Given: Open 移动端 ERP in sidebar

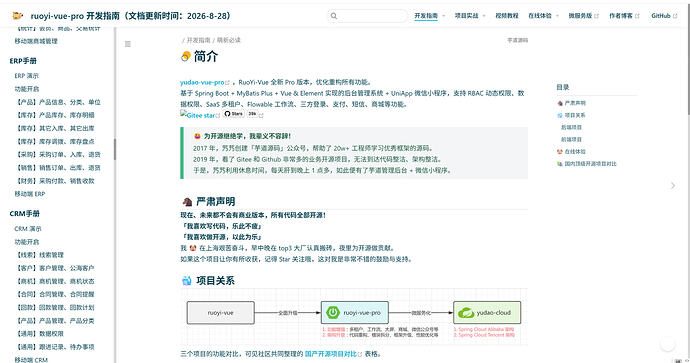Looking at the screenshot, I should point(30,194).
